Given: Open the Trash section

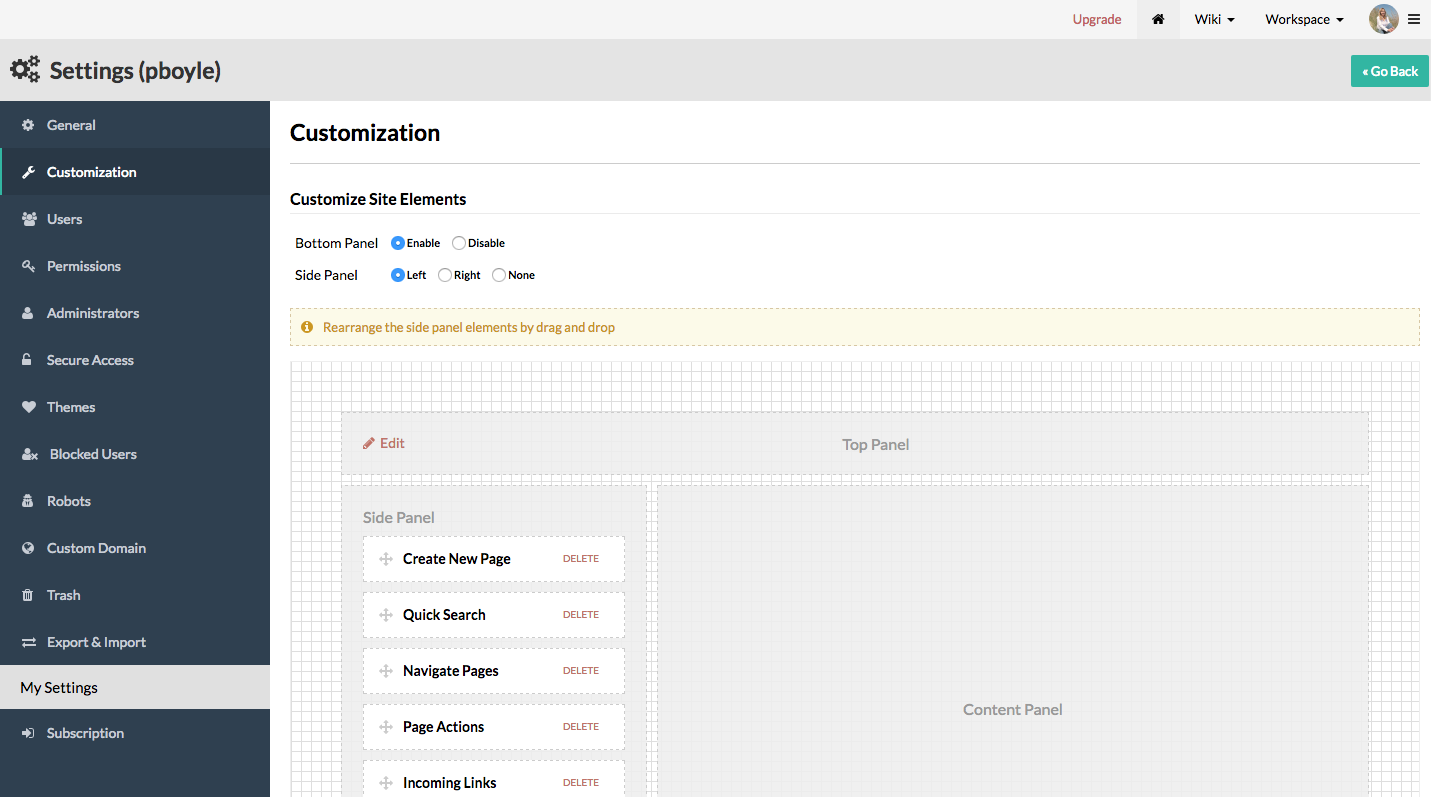Looking at the screenshot, I should [135, 595].
